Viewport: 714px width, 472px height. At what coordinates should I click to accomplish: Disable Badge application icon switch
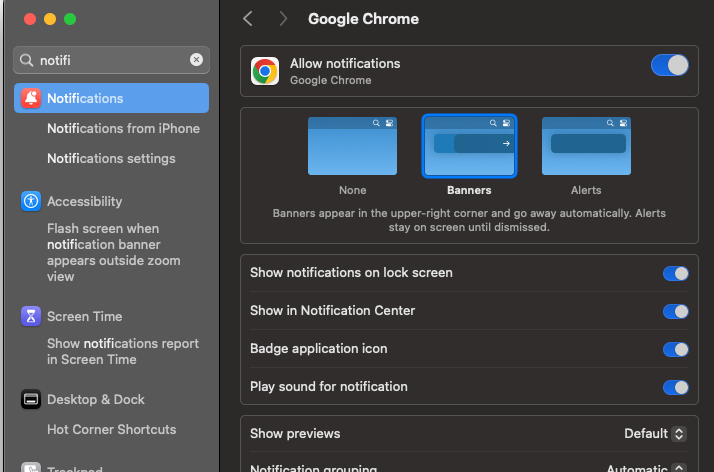click(676, 350)
